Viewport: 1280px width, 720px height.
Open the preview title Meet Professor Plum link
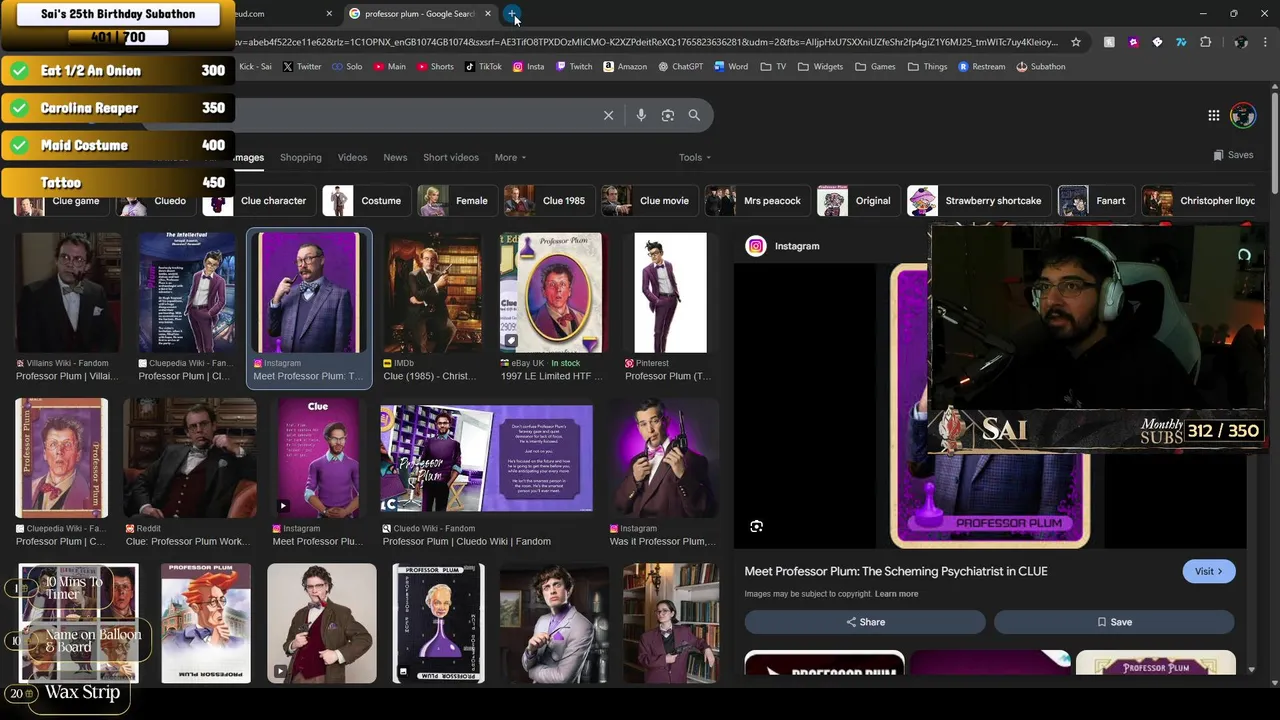point(896,571)
